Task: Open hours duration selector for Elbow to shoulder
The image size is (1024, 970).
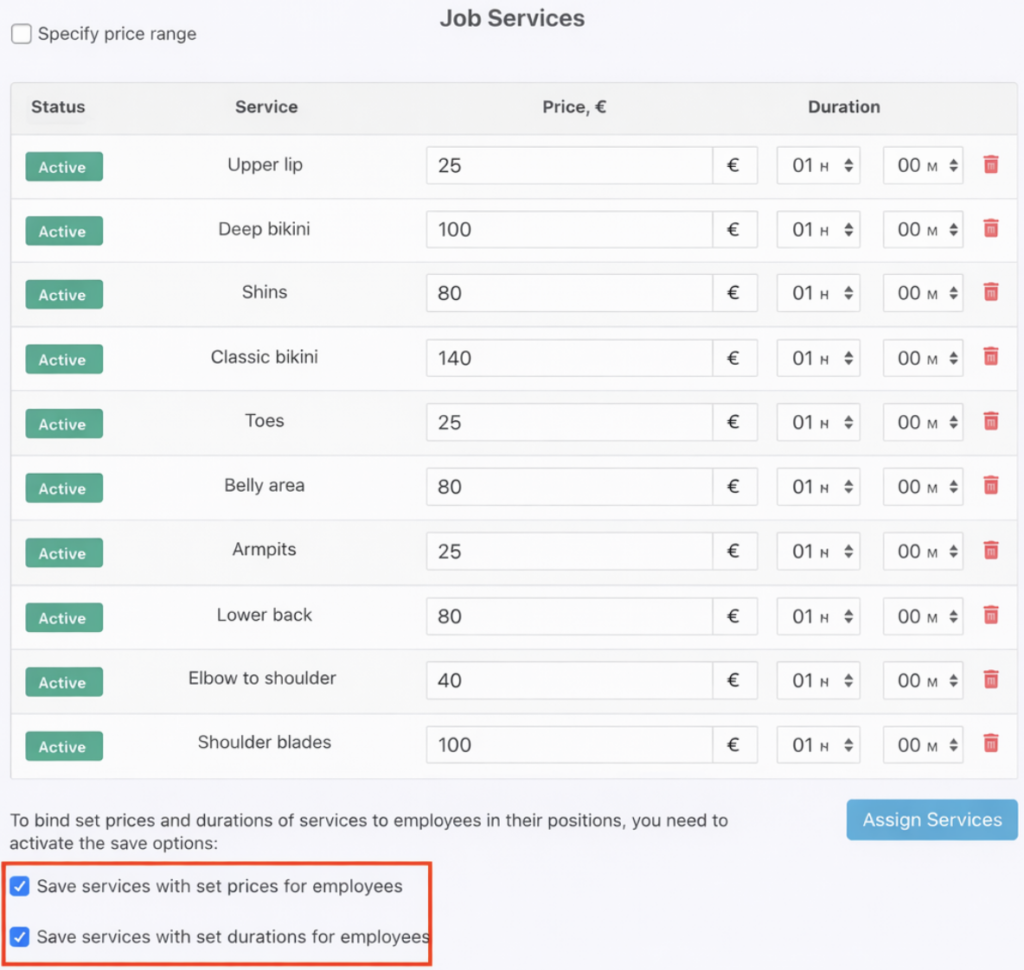Action: 818,681
